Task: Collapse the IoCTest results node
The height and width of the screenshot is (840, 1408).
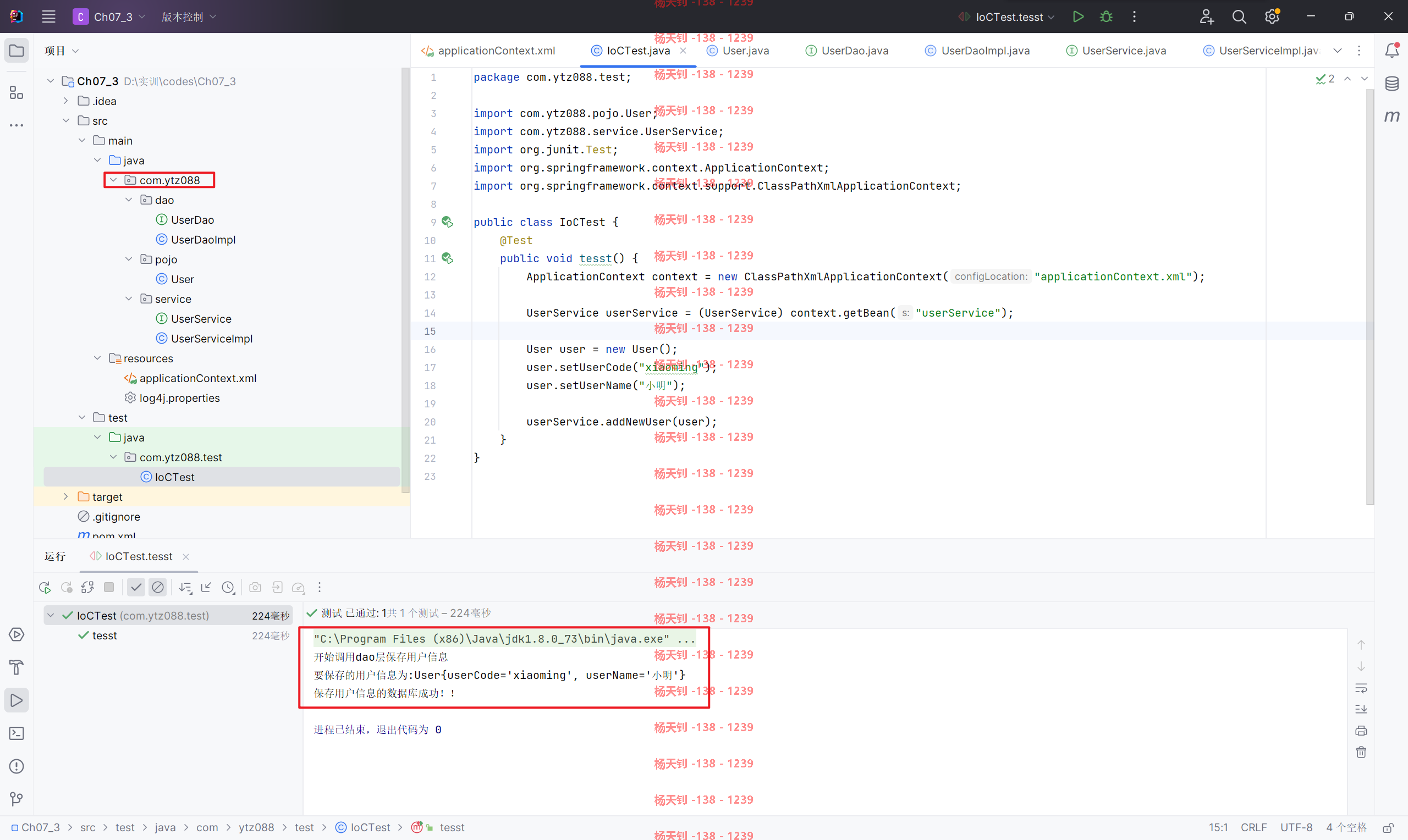Action: (51, 615)
